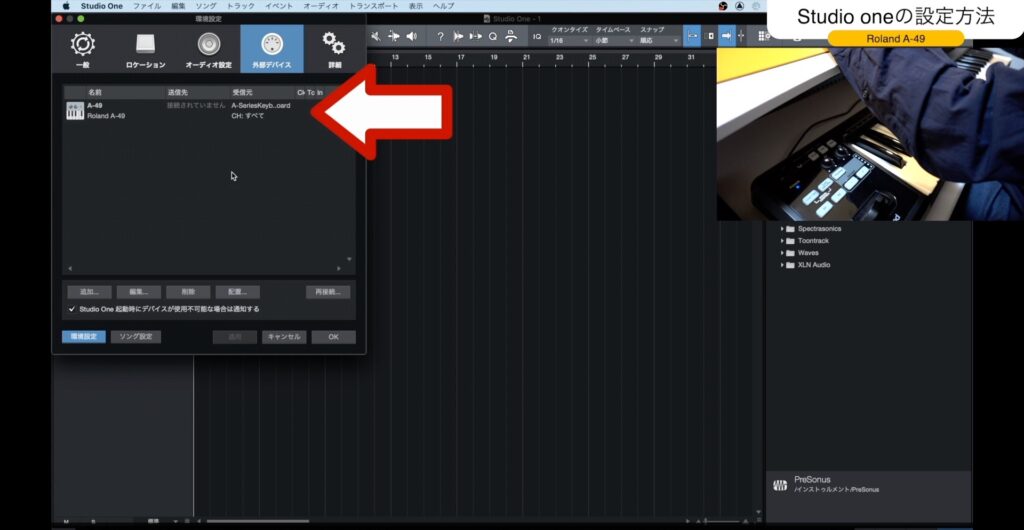Open the タイムベース 小節 dropdown
Image resolution: width=1024 pixels, height=530 pixels.
(614, 40)
